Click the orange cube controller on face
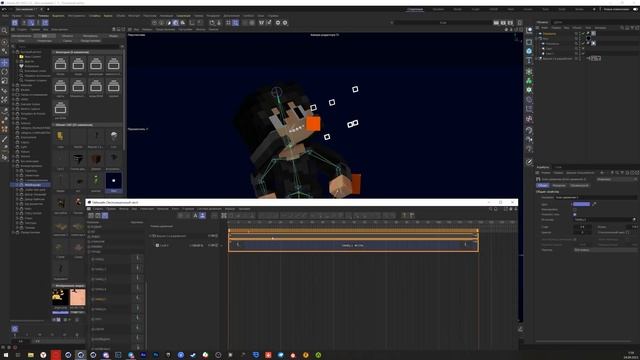 [313, 124]
